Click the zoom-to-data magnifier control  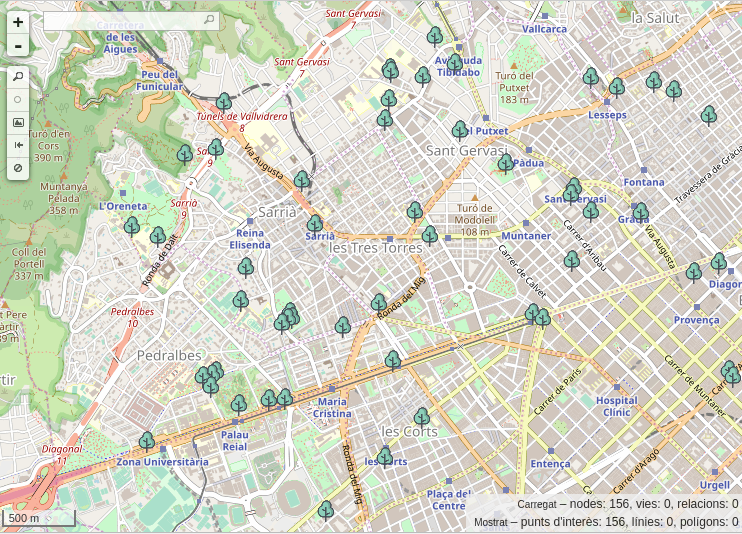tap(18, 76)
